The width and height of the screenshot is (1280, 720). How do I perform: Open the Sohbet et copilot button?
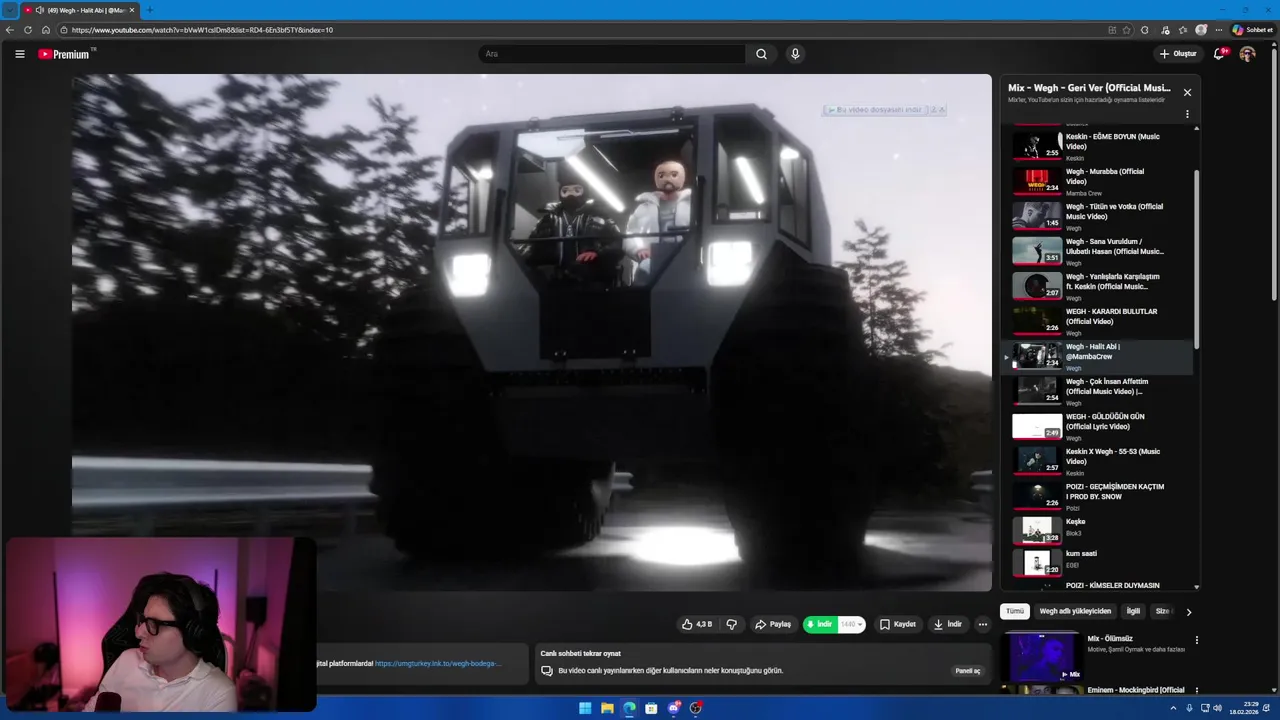pyautogui.click(x=1252, y=30)
